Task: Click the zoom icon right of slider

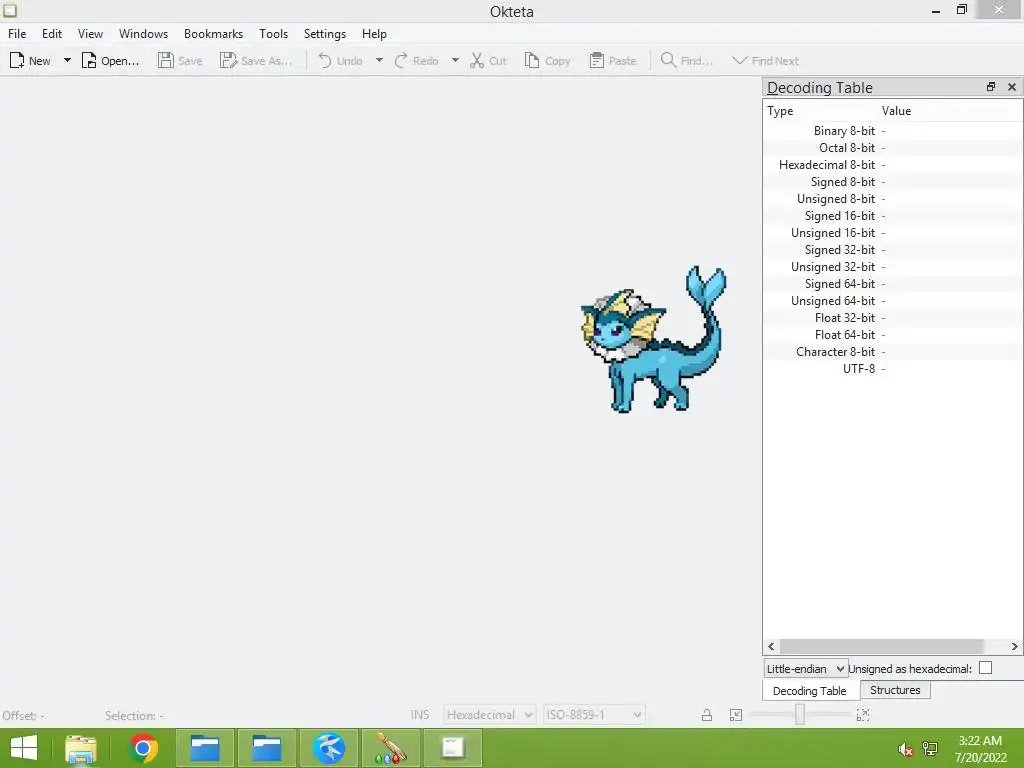Action: tap(863, 715)
